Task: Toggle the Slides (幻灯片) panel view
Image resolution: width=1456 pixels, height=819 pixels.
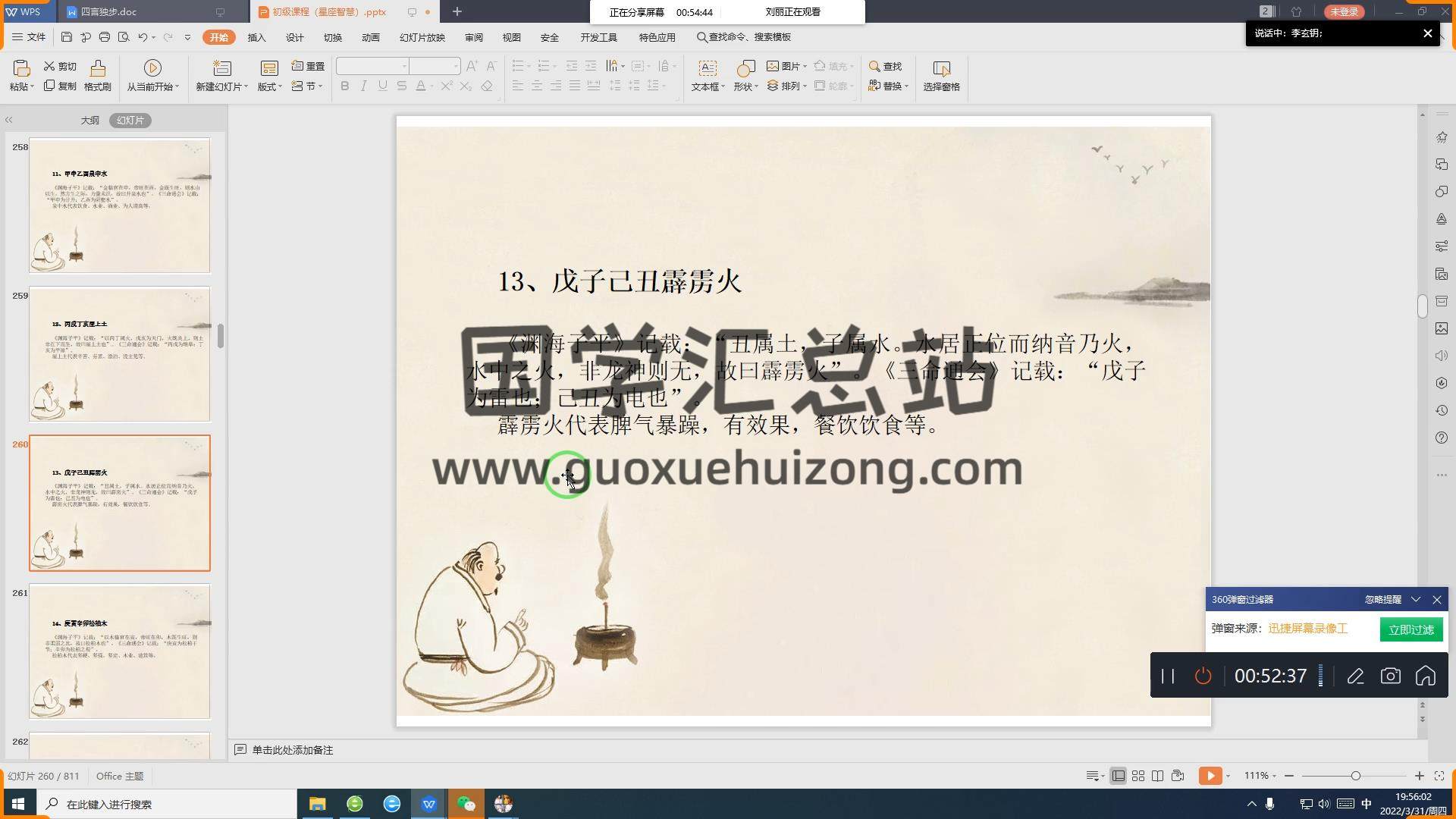Action: coord(130,120)
